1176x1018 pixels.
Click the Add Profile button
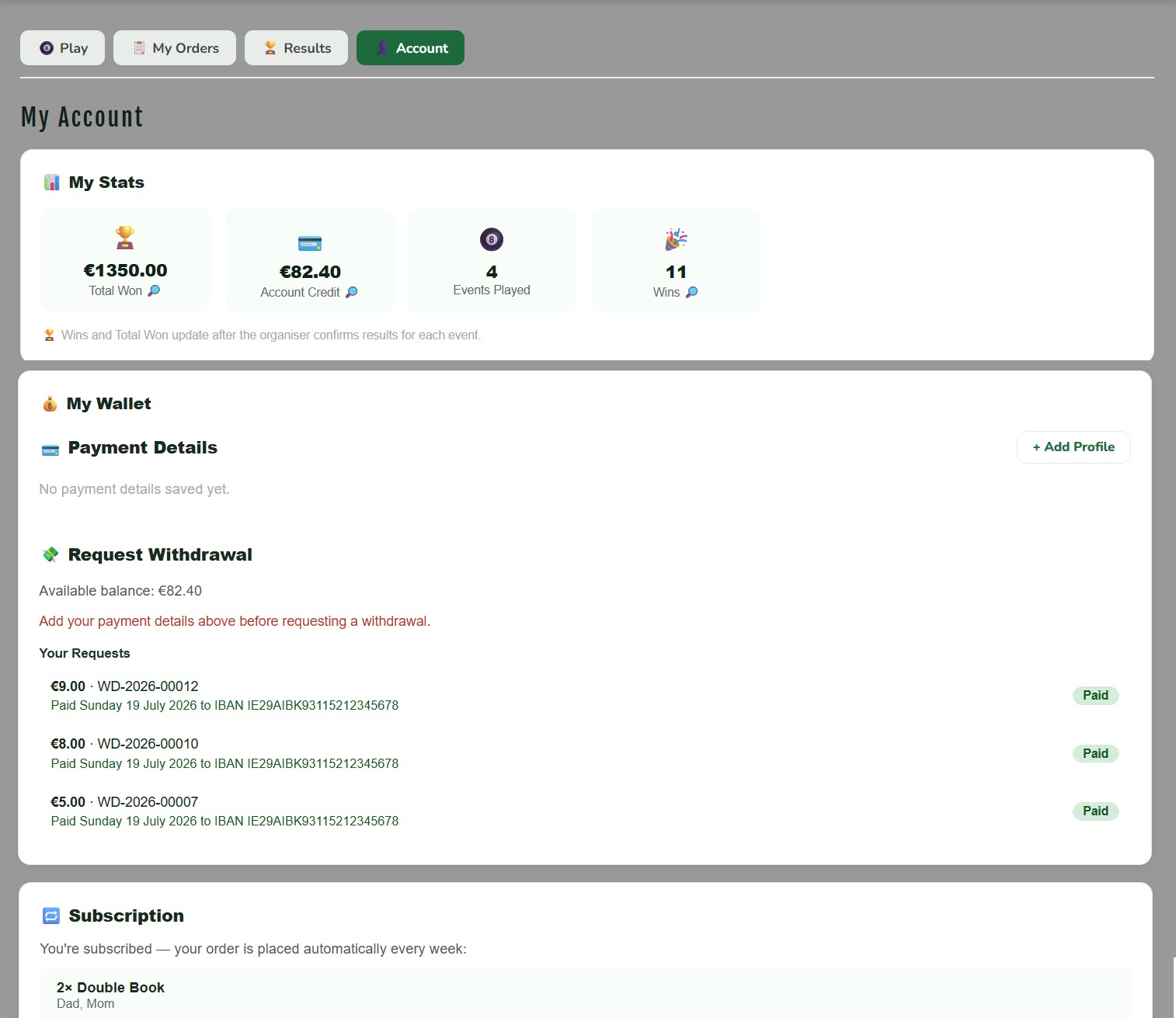tap(1073, 447)
